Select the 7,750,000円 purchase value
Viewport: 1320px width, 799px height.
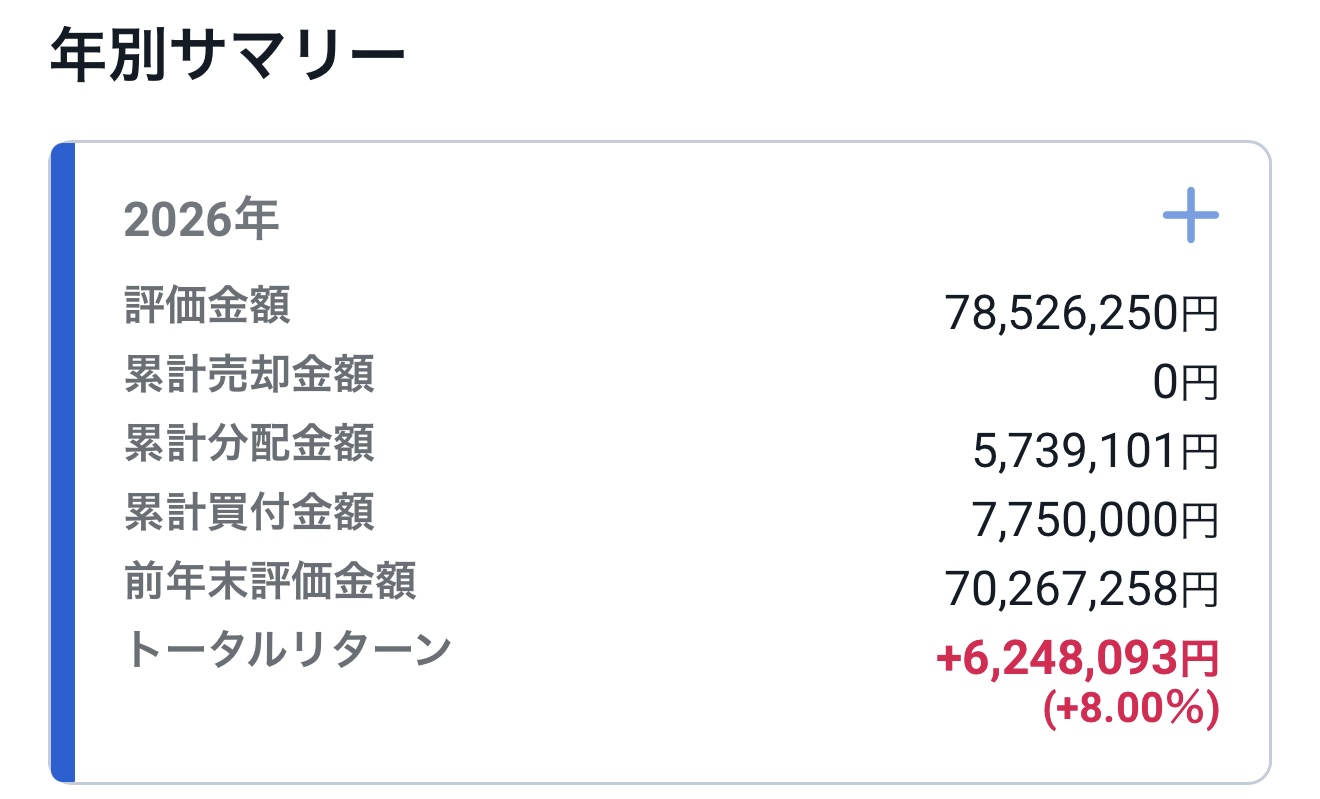(1096, 521)
